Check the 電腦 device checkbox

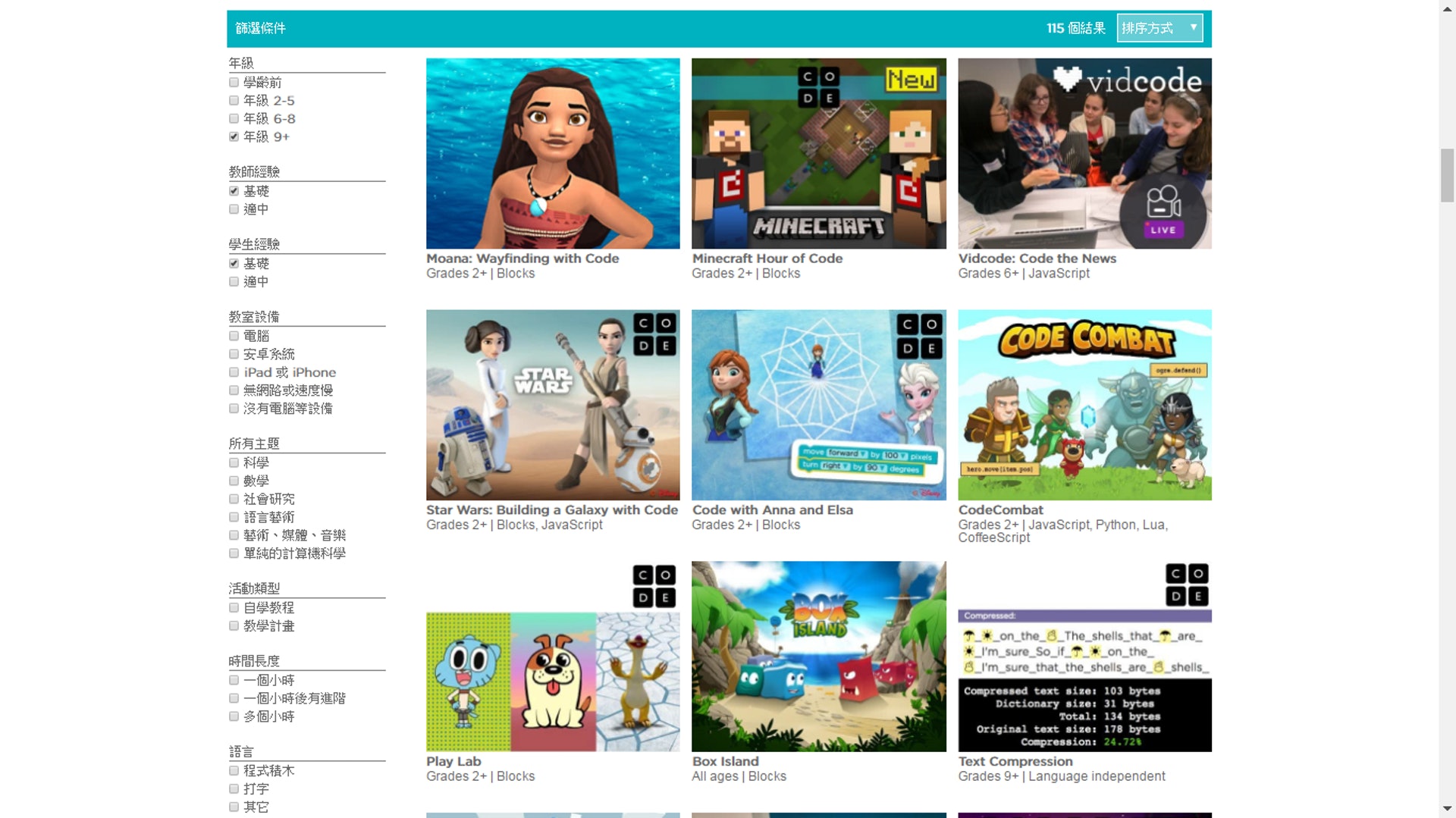point(234,336)
